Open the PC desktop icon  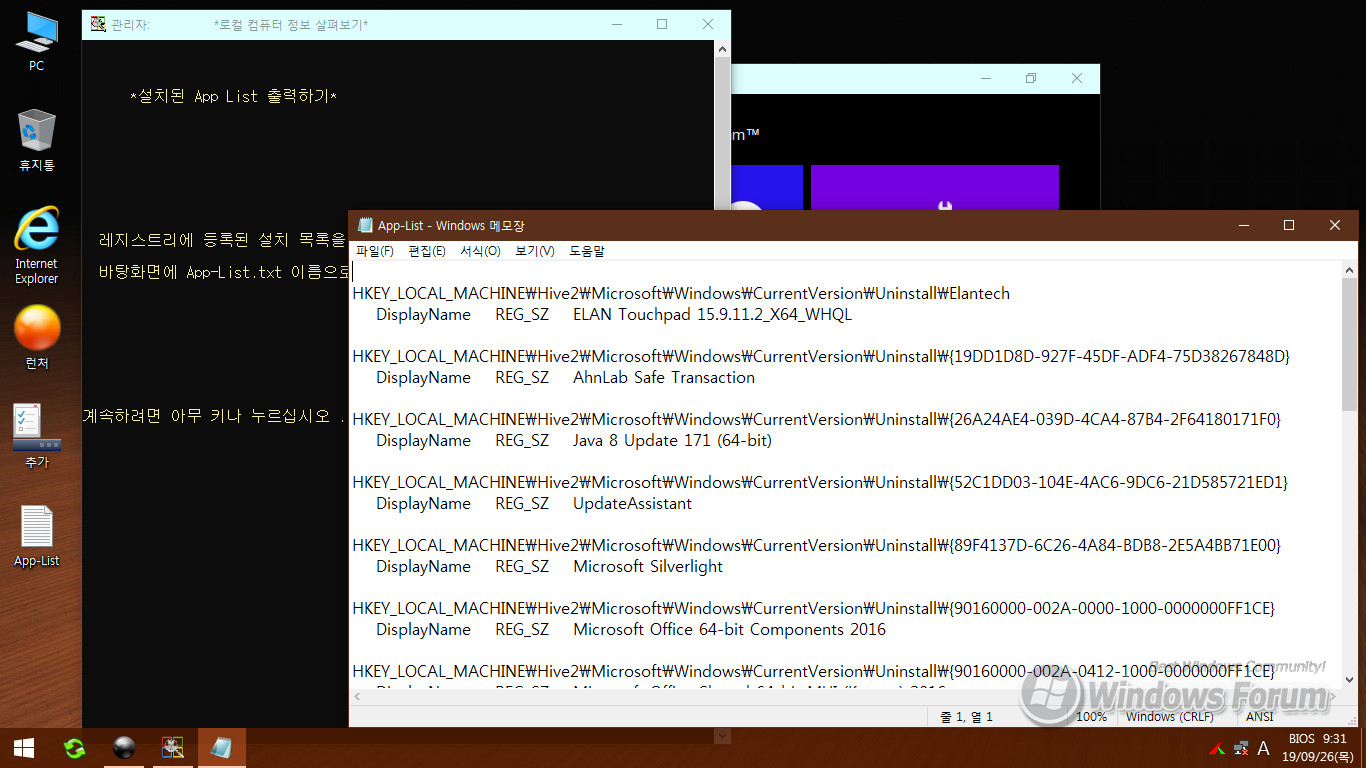coord(36,42)
